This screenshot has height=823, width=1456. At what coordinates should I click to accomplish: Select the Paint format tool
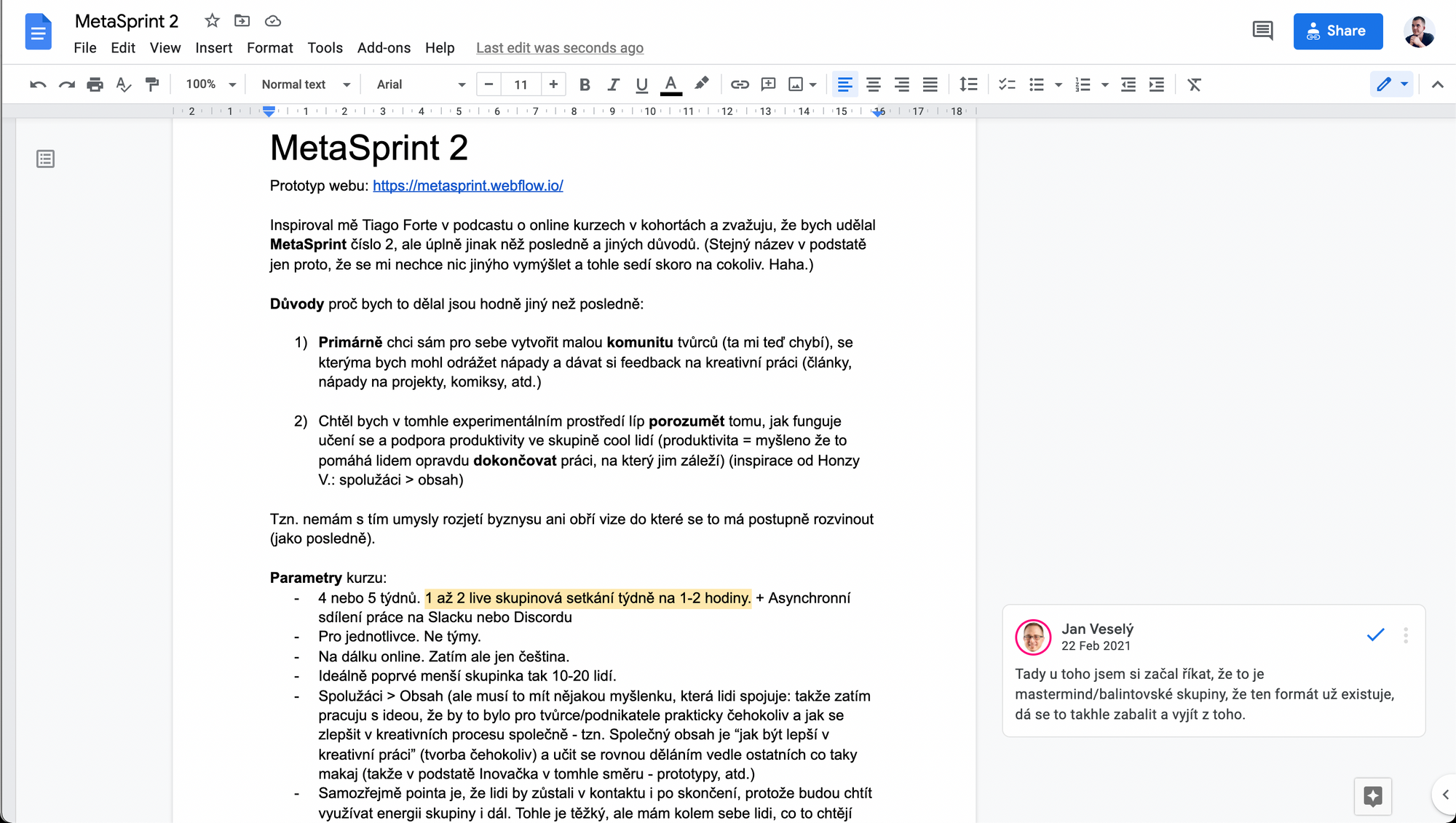pos(152,84)
